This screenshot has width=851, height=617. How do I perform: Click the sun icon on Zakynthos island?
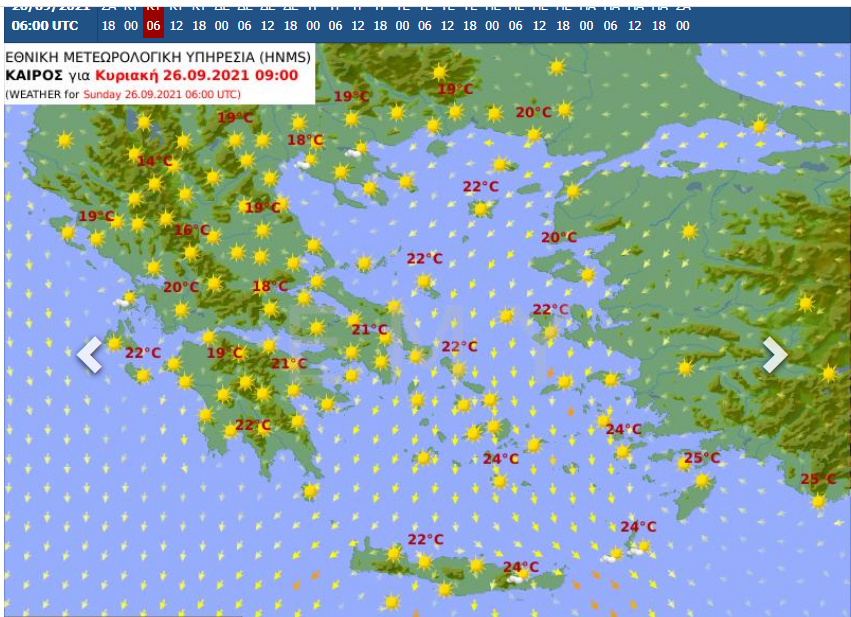(x=143, y=375)
